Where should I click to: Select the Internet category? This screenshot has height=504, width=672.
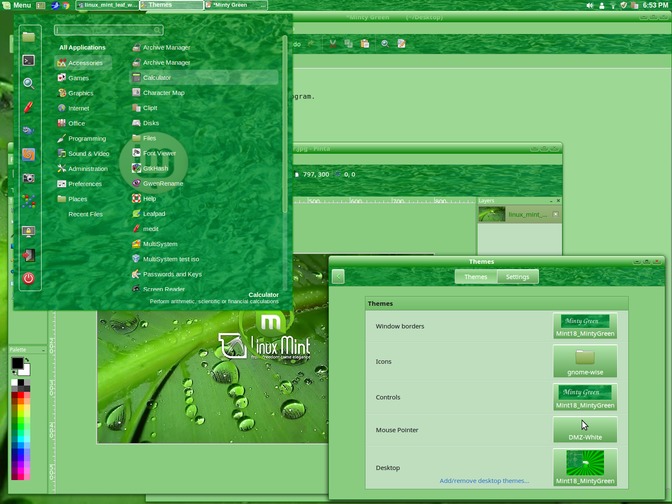coord(73,108)
